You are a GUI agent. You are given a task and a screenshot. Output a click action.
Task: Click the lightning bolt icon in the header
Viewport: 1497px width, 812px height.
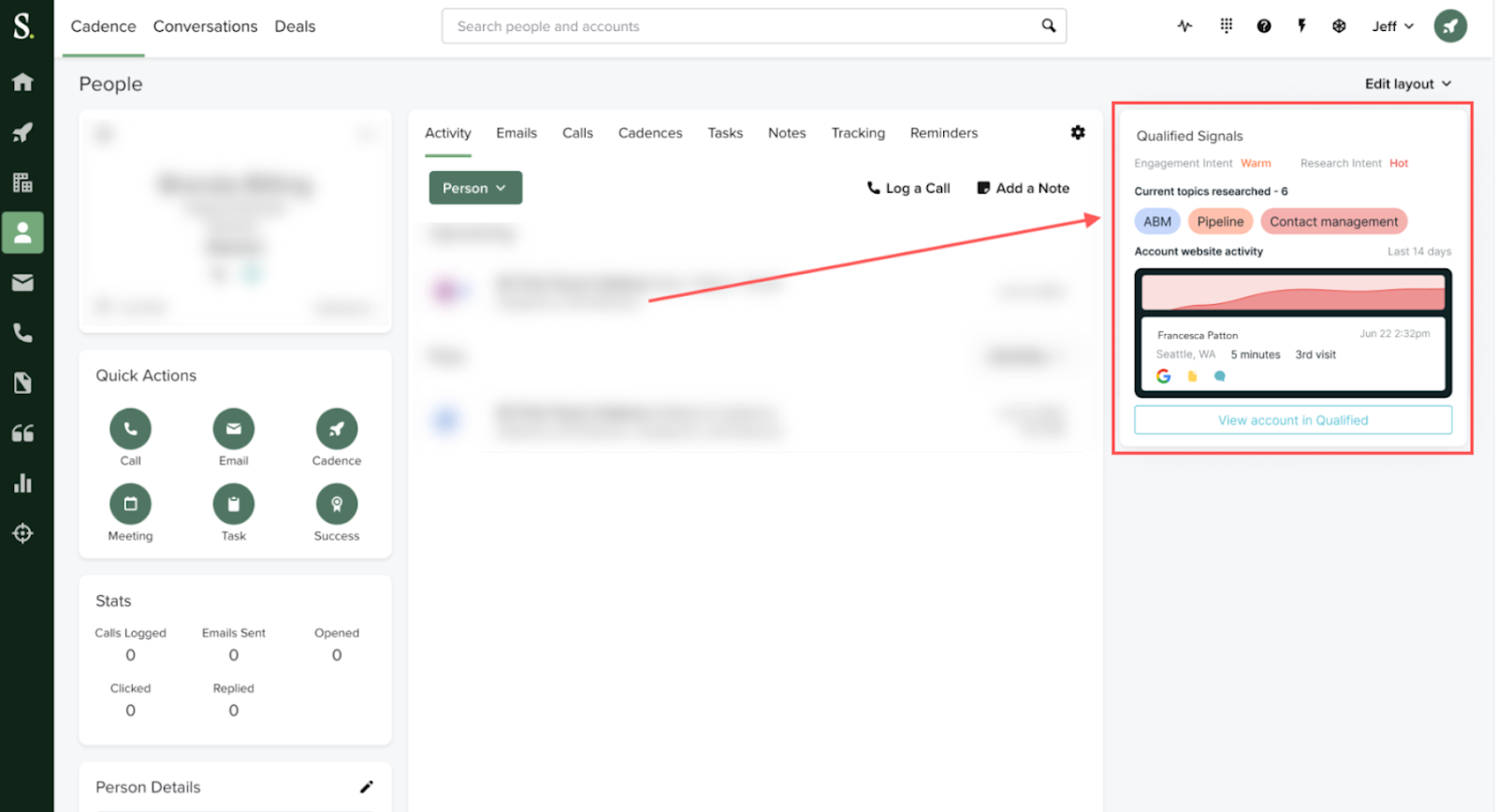(1301, 26)
